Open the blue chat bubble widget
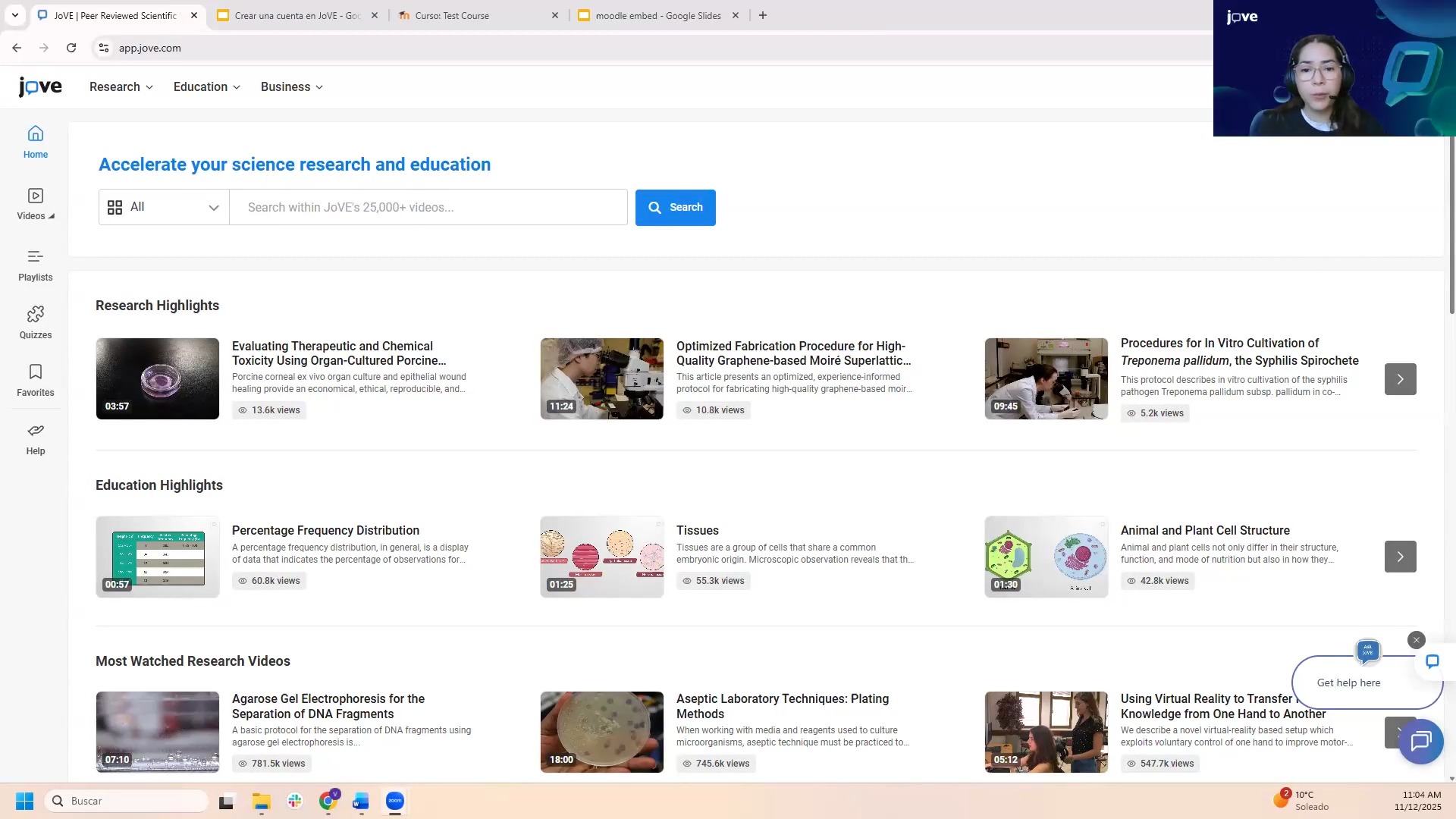1456x819 pixels. point(1420,741)
